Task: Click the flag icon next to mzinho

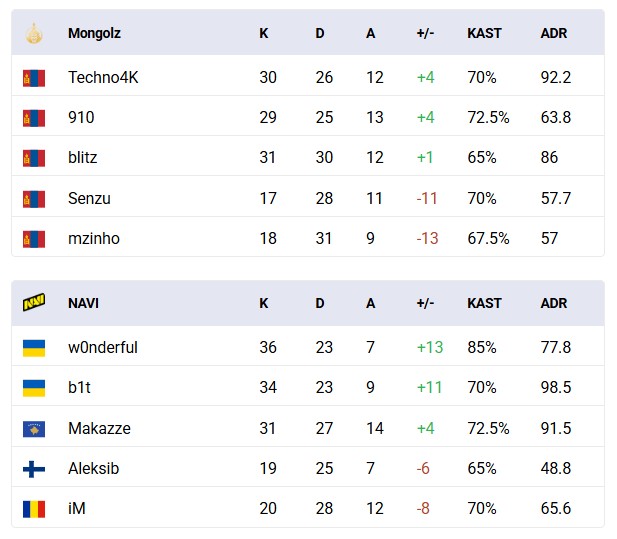Action: tap(34, 239)
